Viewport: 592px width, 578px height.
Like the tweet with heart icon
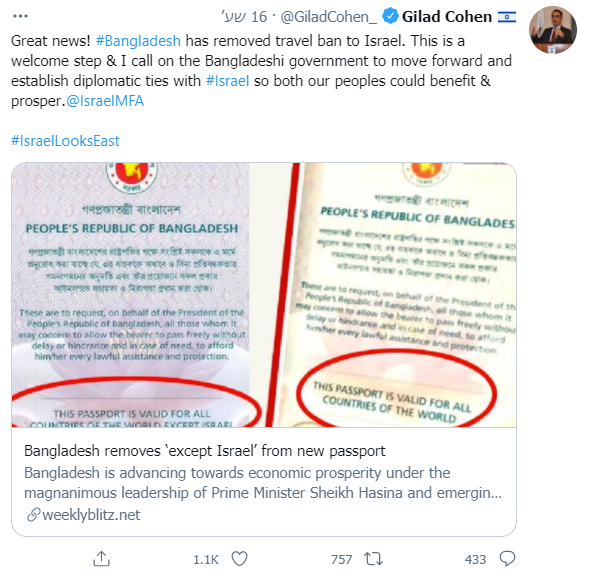point(239,559)
